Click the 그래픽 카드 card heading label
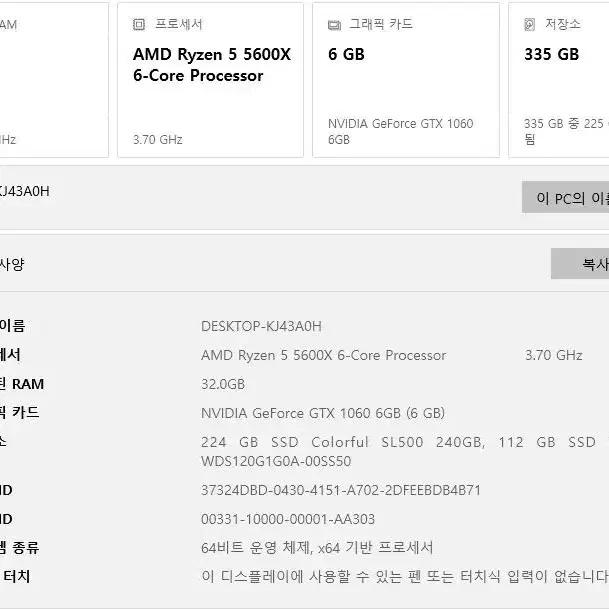The height and width of the screenshot is (609, 609). (381, 24)
